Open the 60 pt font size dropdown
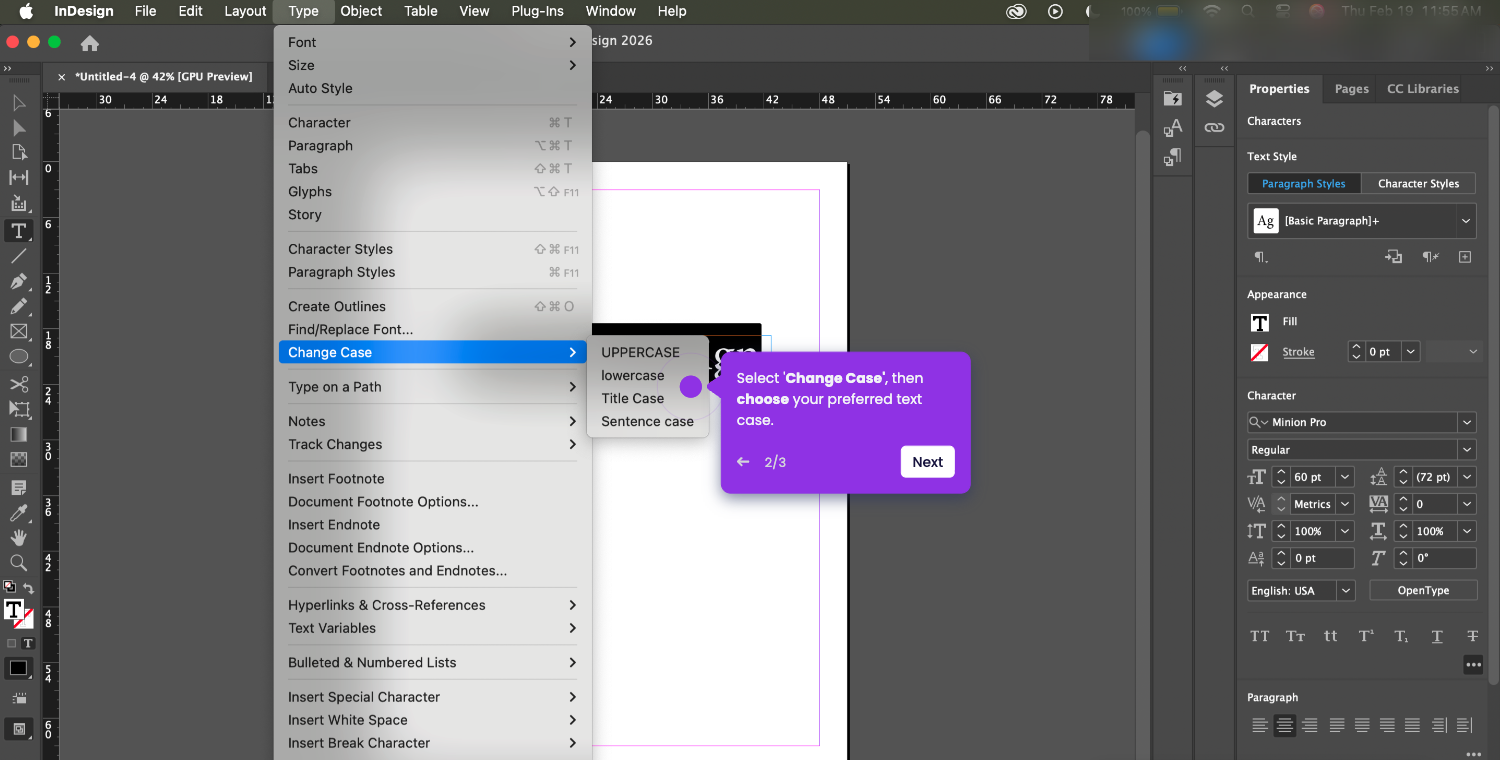Viewport: 1500px width, 760px height. coord(1345,477)
